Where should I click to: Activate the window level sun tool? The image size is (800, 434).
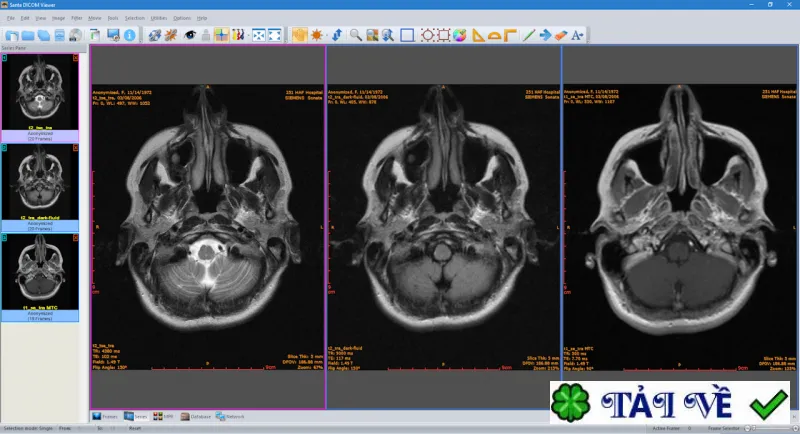click(317, 35)
